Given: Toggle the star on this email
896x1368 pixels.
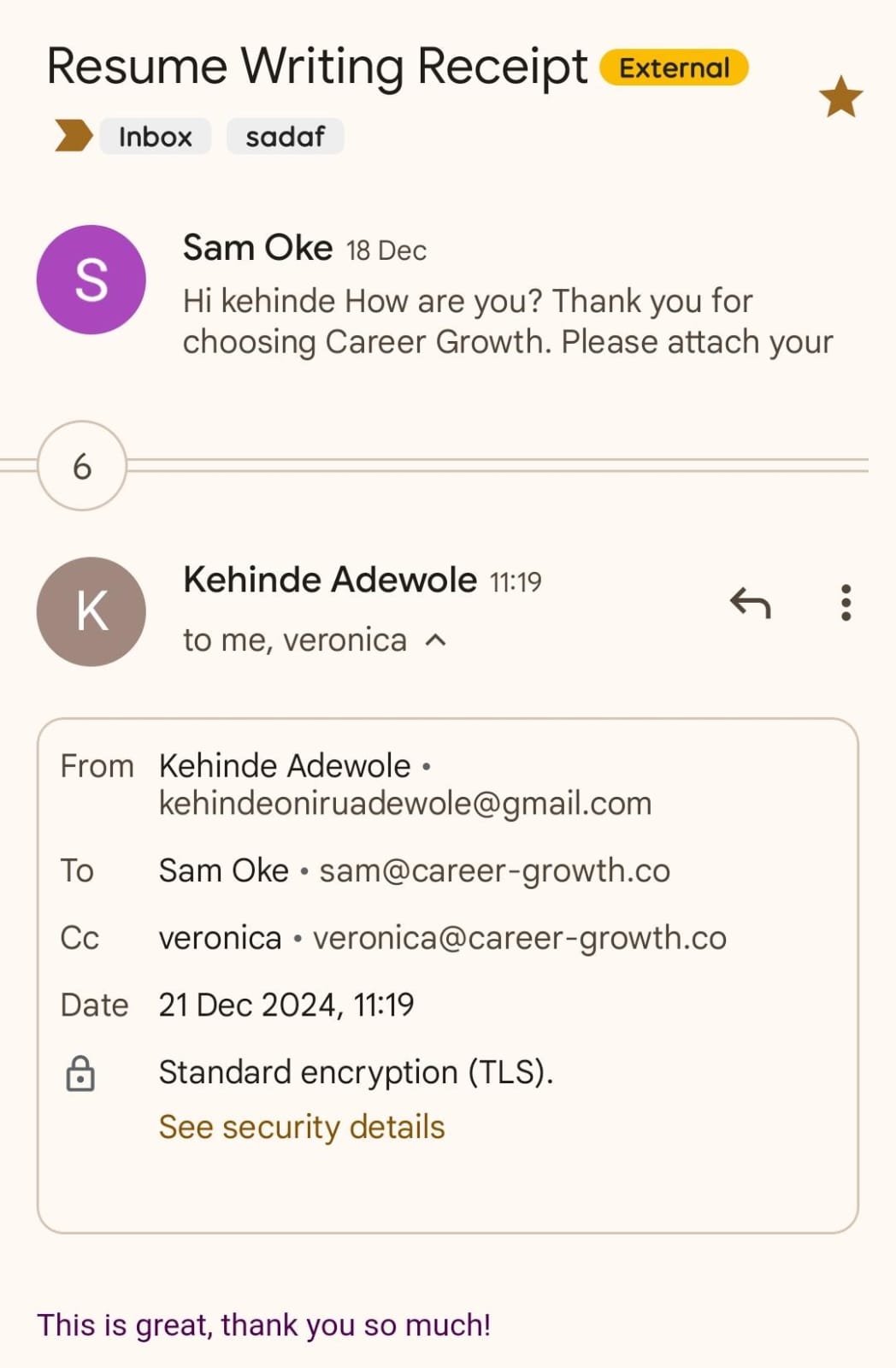Looking at the screenshot, I should [x=840, y=96].
